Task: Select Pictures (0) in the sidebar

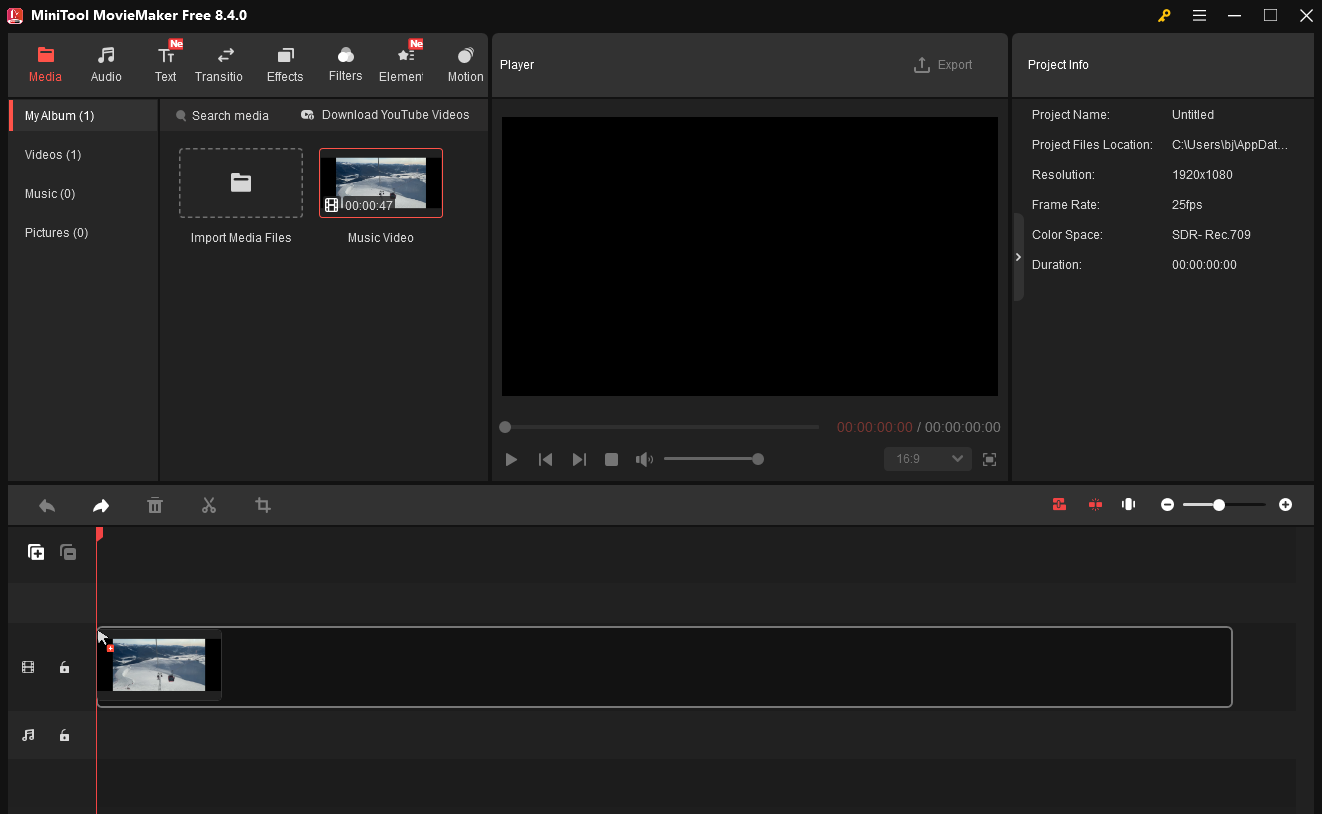Action: point(56,232)
